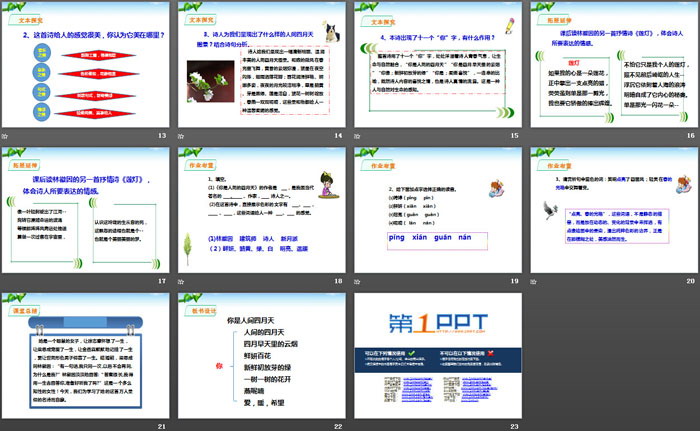
Task: Select slide 14 thumbnail with flower photo
Action: (x=262, y=64)
